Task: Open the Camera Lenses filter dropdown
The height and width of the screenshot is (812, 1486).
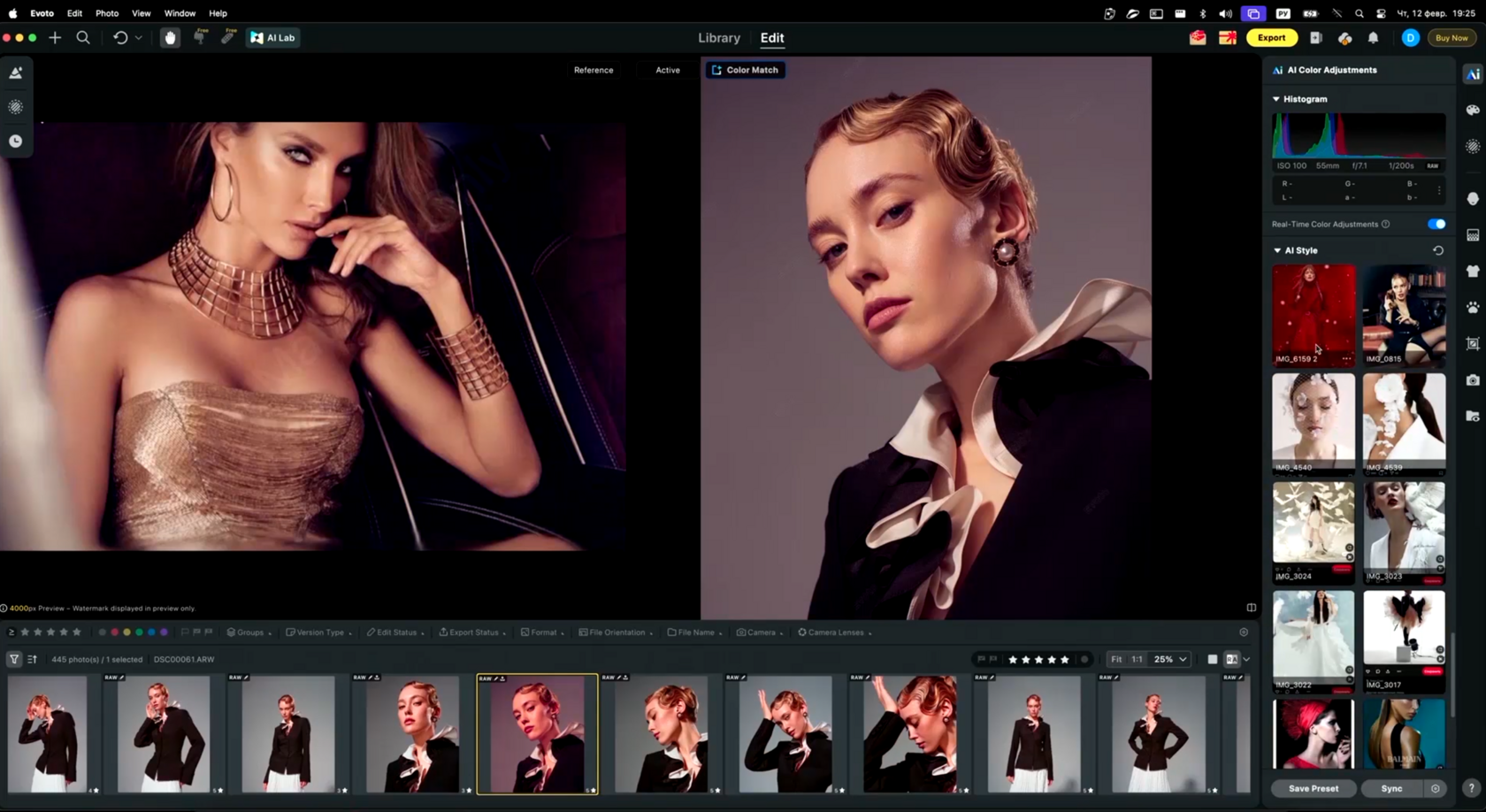Action: tap(834, 632)
